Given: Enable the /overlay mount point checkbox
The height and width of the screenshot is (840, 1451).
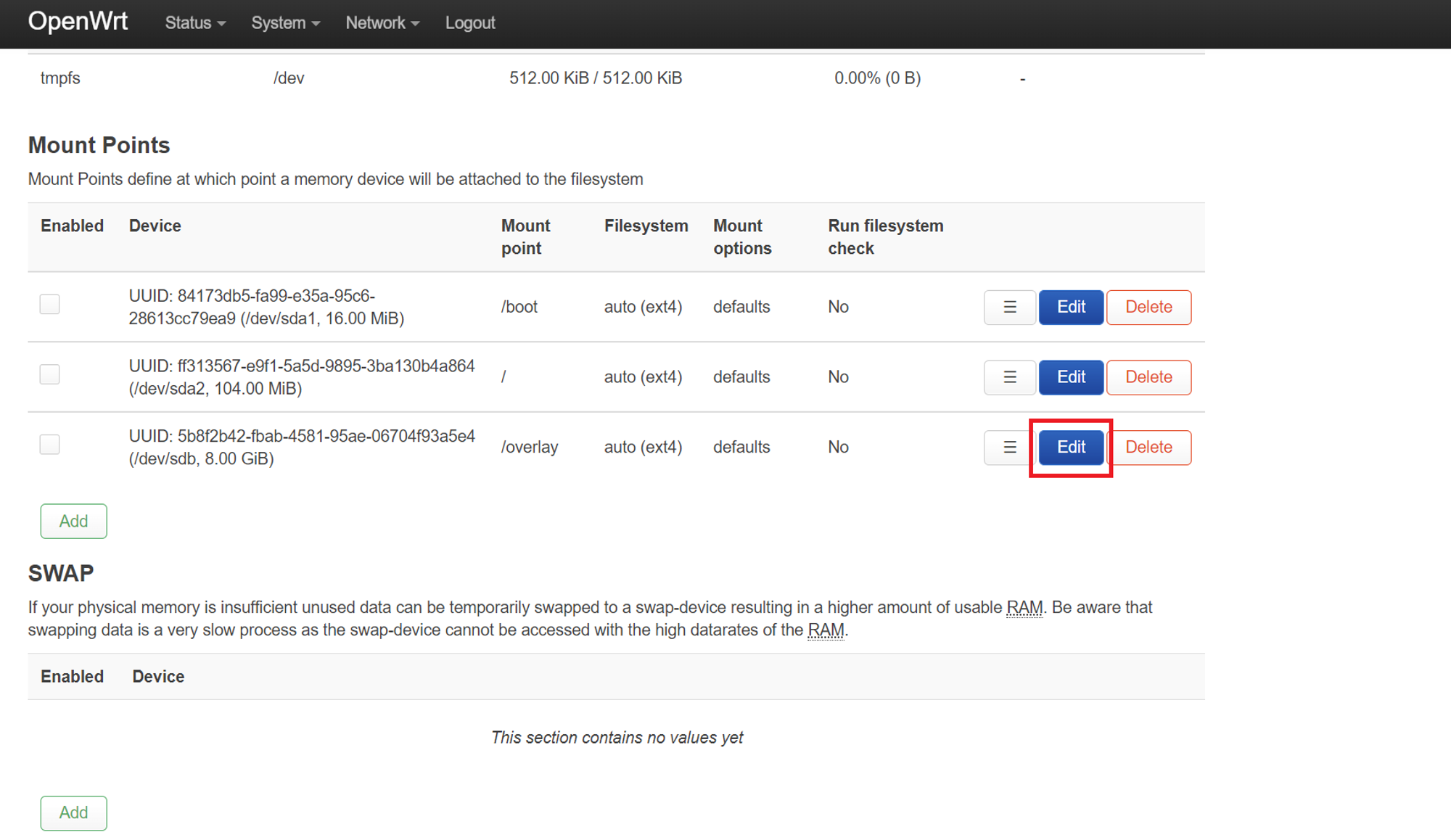Looking at the screenshot, I should coord(49,445).
